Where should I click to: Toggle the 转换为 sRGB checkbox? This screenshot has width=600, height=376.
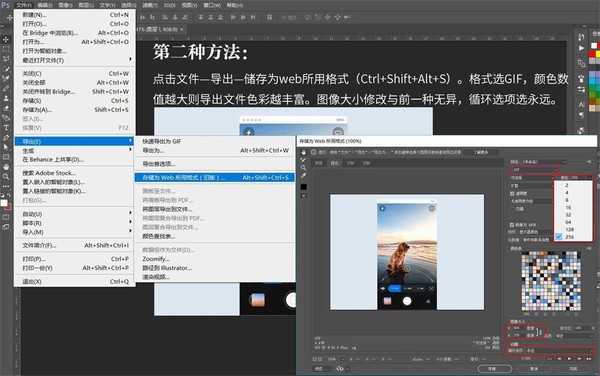point(511,225)
